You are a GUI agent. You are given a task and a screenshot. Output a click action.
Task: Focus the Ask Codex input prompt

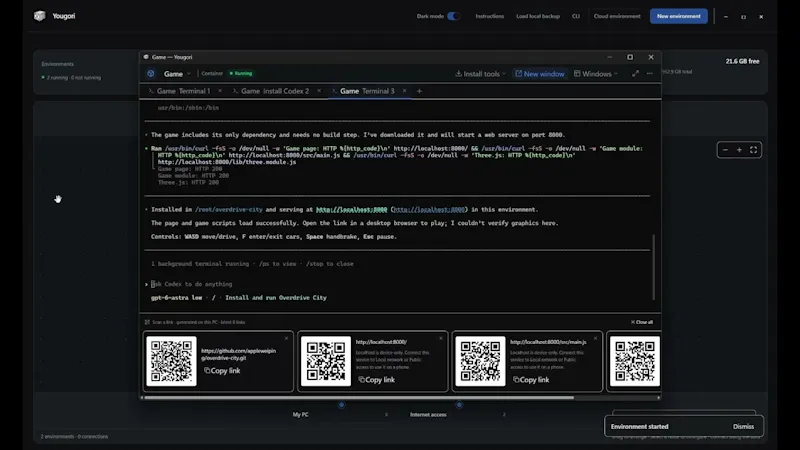tap(191, 284)
